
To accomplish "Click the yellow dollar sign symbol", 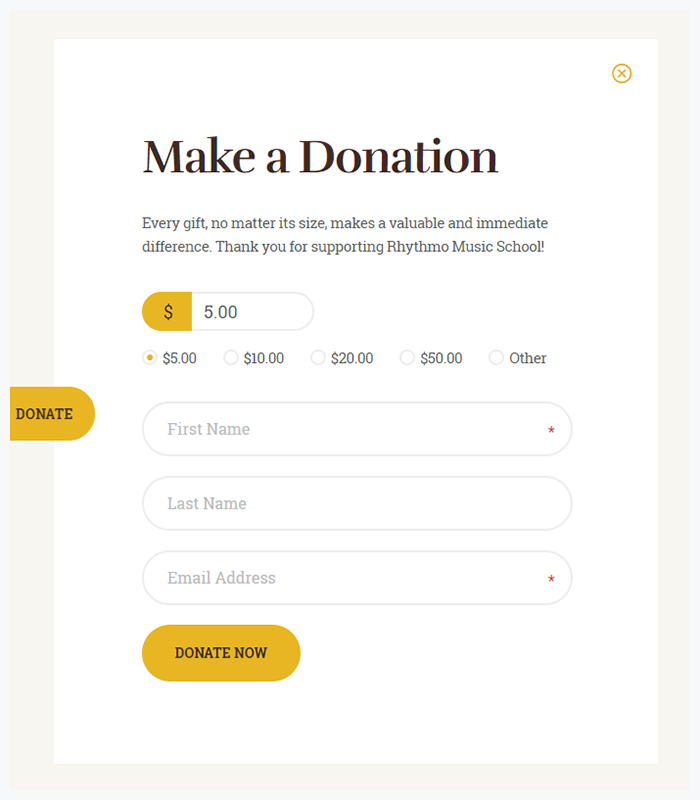I will [x=166, y=311].
